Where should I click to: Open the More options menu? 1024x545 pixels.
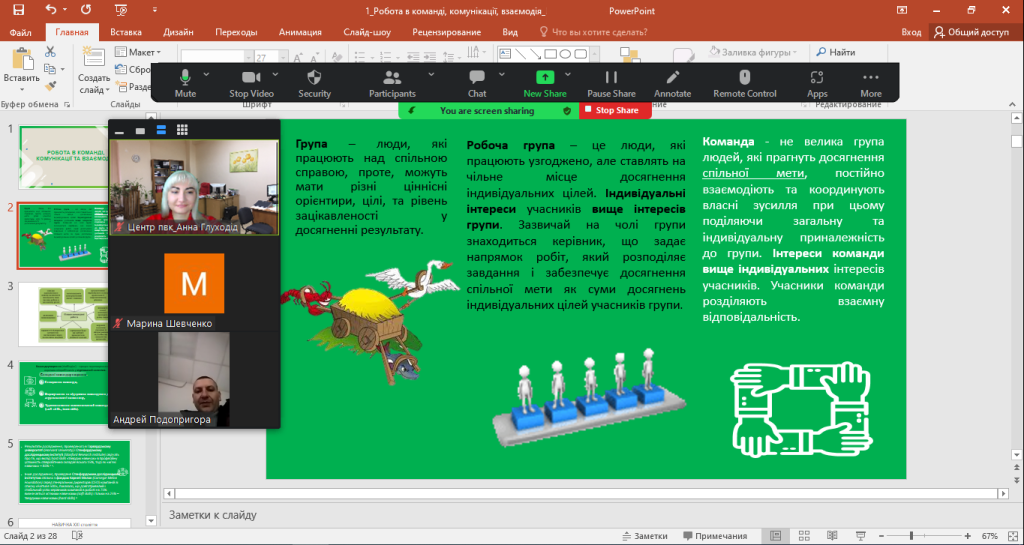tap(870, 82)
